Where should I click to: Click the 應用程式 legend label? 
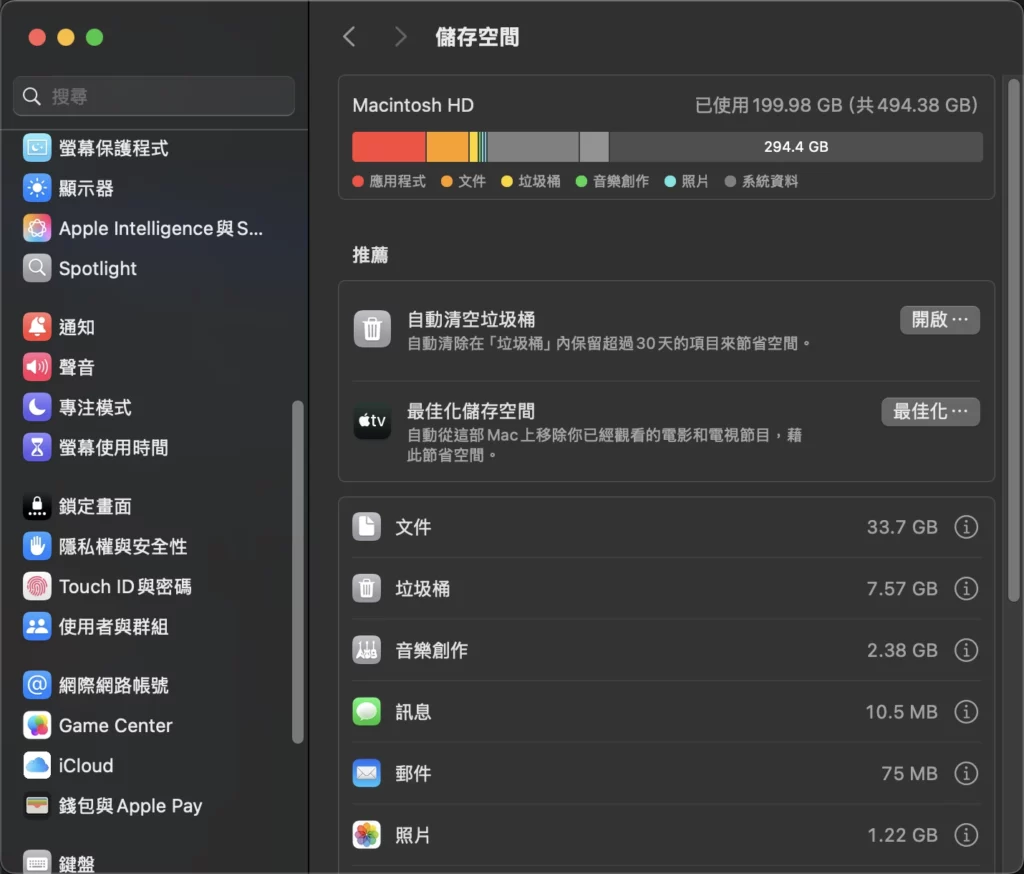(x=397, y=182)
